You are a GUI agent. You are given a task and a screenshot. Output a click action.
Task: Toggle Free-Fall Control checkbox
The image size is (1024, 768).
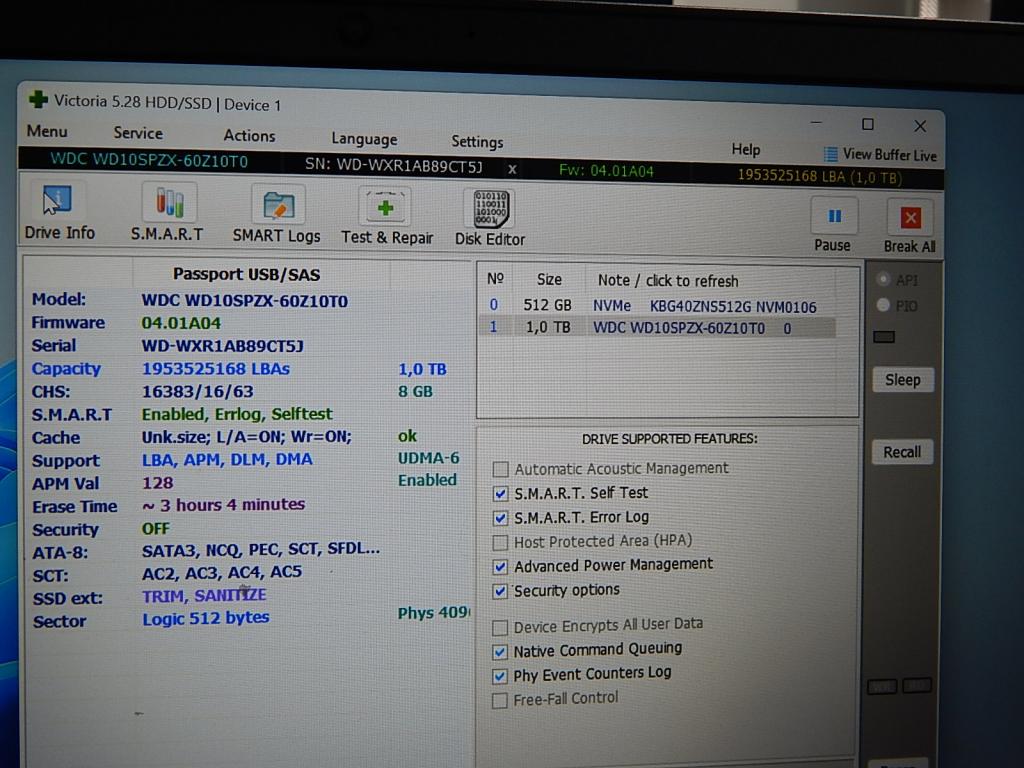[500, 701]
